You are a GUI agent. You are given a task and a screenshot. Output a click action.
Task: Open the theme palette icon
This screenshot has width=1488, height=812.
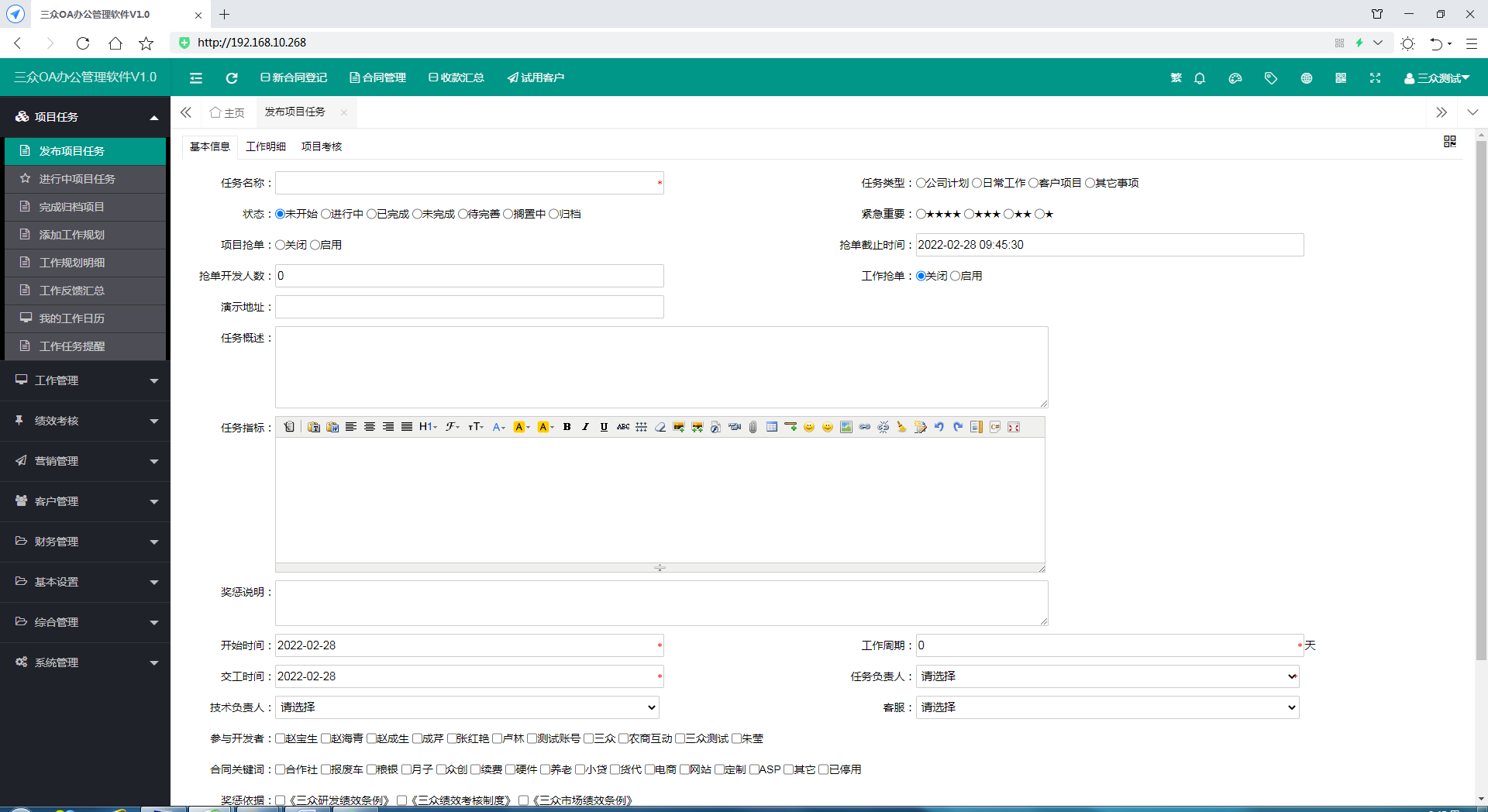coord(1235,77)
